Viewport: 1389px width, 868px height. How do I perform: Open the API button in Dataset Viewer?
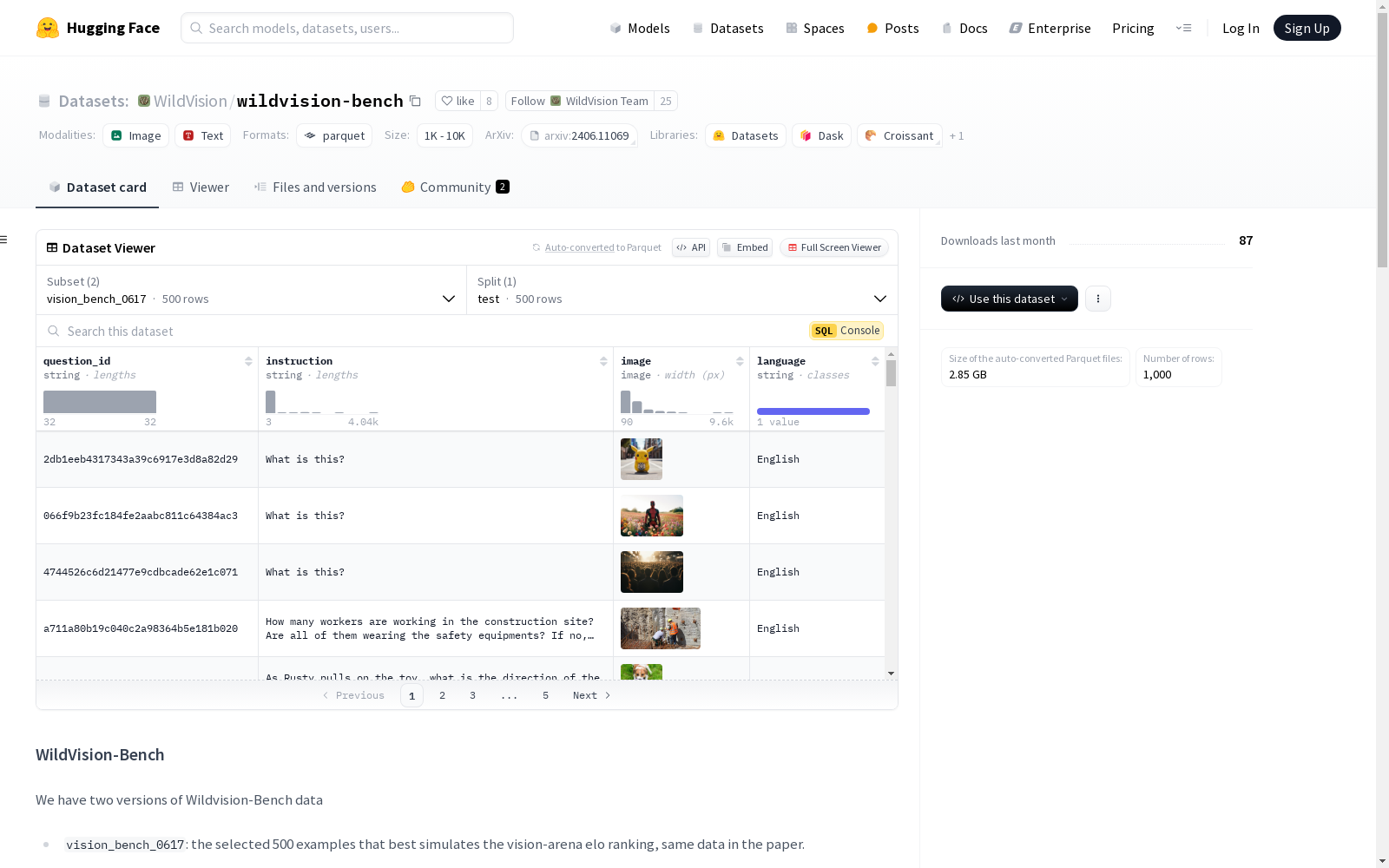pos(691,247)
